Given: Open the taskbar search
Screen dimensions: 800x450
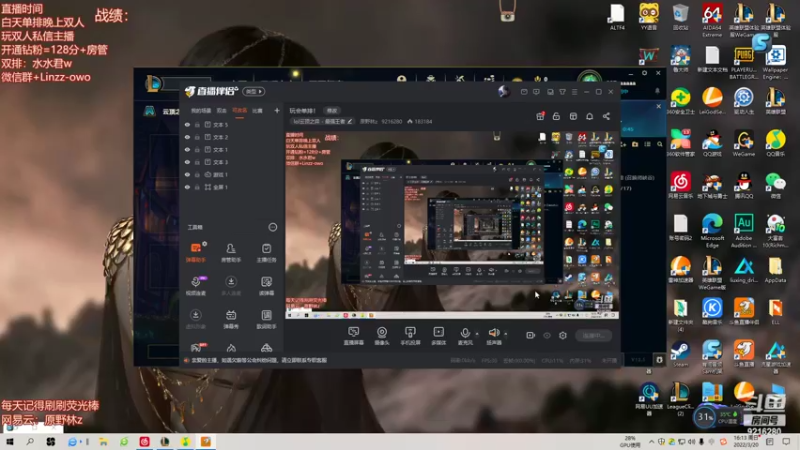Looking at the screenshot, I should [30, 442].
